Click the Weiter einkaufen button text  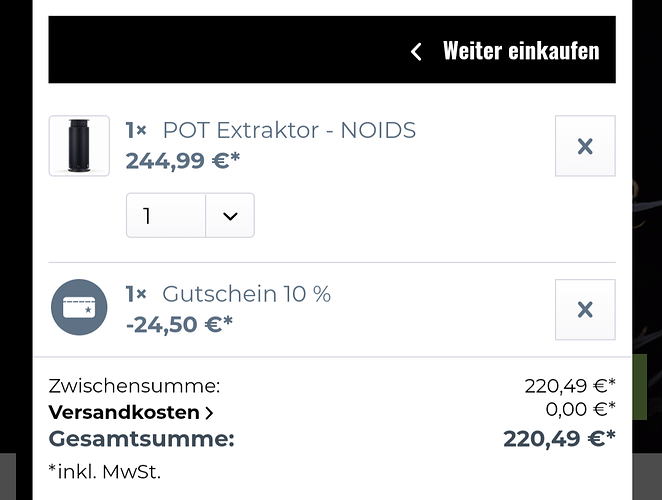(x=520, y=50)
